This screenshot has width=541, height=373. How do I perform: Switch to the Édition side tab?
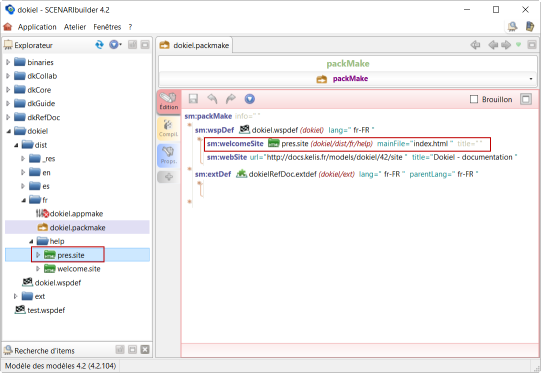[169, 102]
